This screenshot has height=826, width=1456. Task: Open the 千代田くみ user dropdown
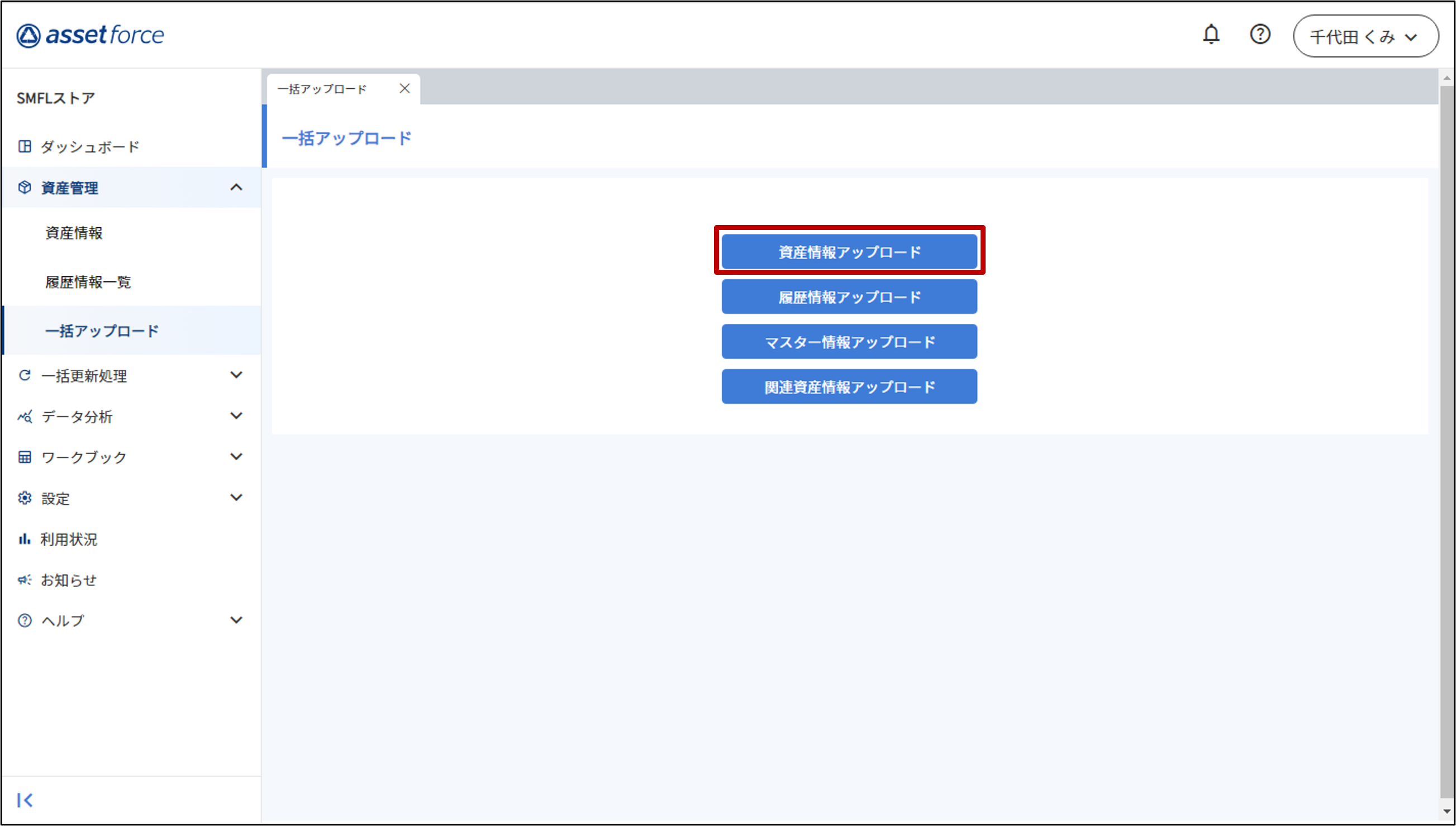click(1365, 37)
